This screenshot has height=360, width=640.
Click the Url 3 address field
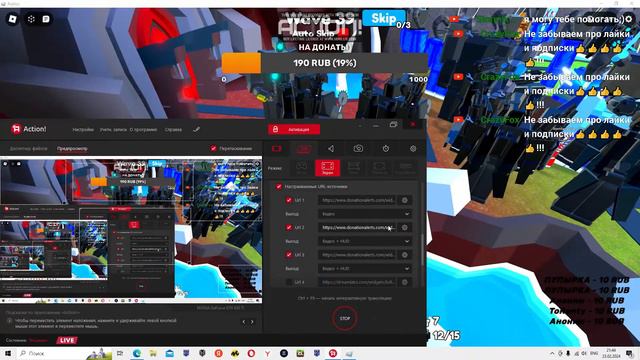click(358, 255)
